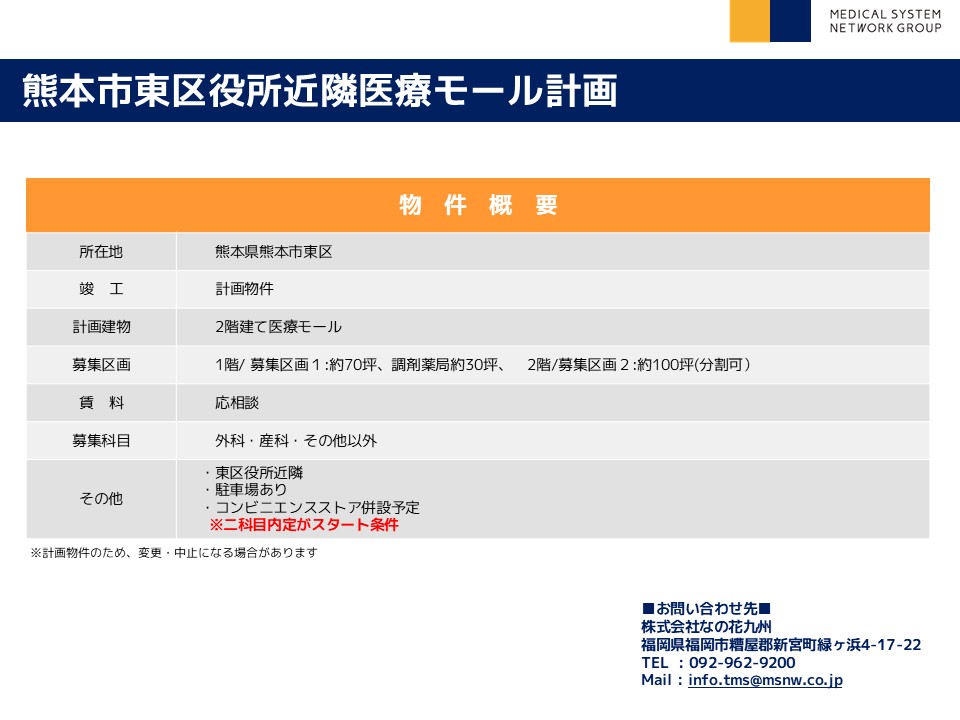The height and width of the screenshot is (720, 960).
Task: Click the 募集科目 row label
Action: pos(101,440)
